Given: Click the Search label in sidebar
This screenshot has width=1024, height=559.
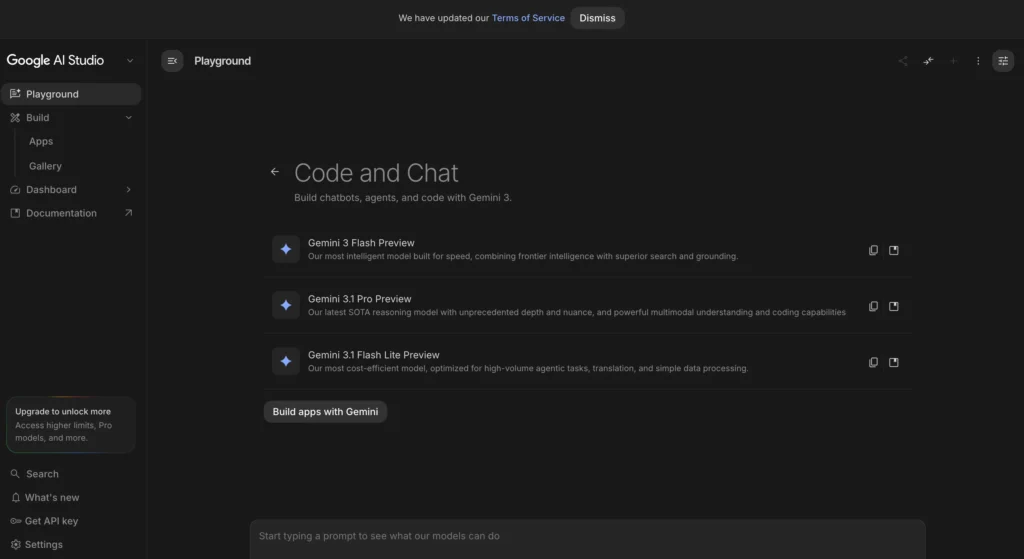Looking at the screenshot, I should [42, 474].
